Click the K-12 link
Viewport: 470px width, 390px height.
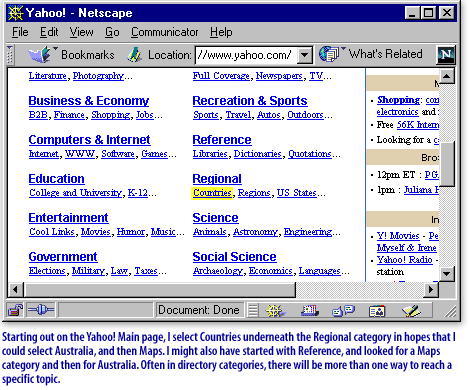pos(138,193)
